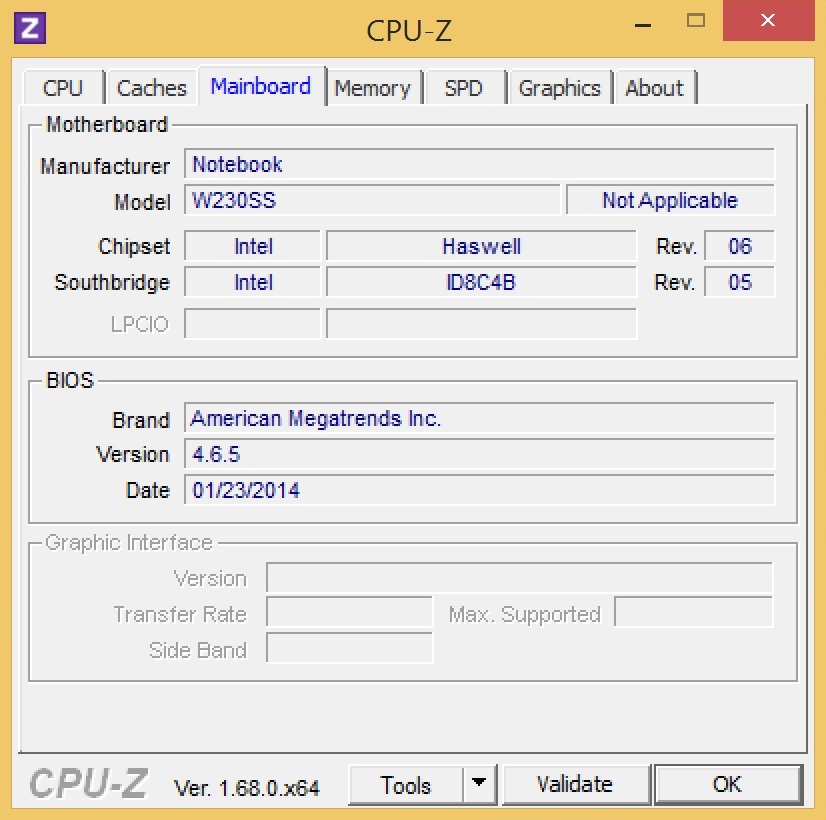Click BIOS version value 4.6.5
This screenshot has width=826, height=820.
(x=479, y=454)
